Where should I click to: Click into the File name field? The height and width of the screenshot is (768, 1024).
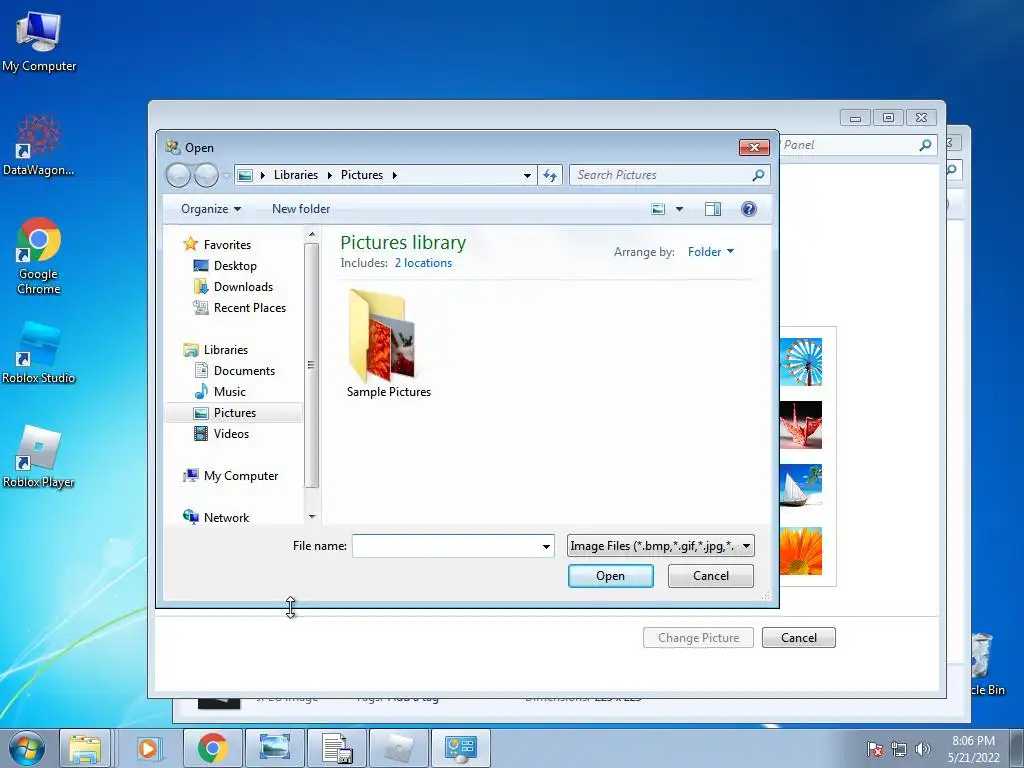click(445, 547)
